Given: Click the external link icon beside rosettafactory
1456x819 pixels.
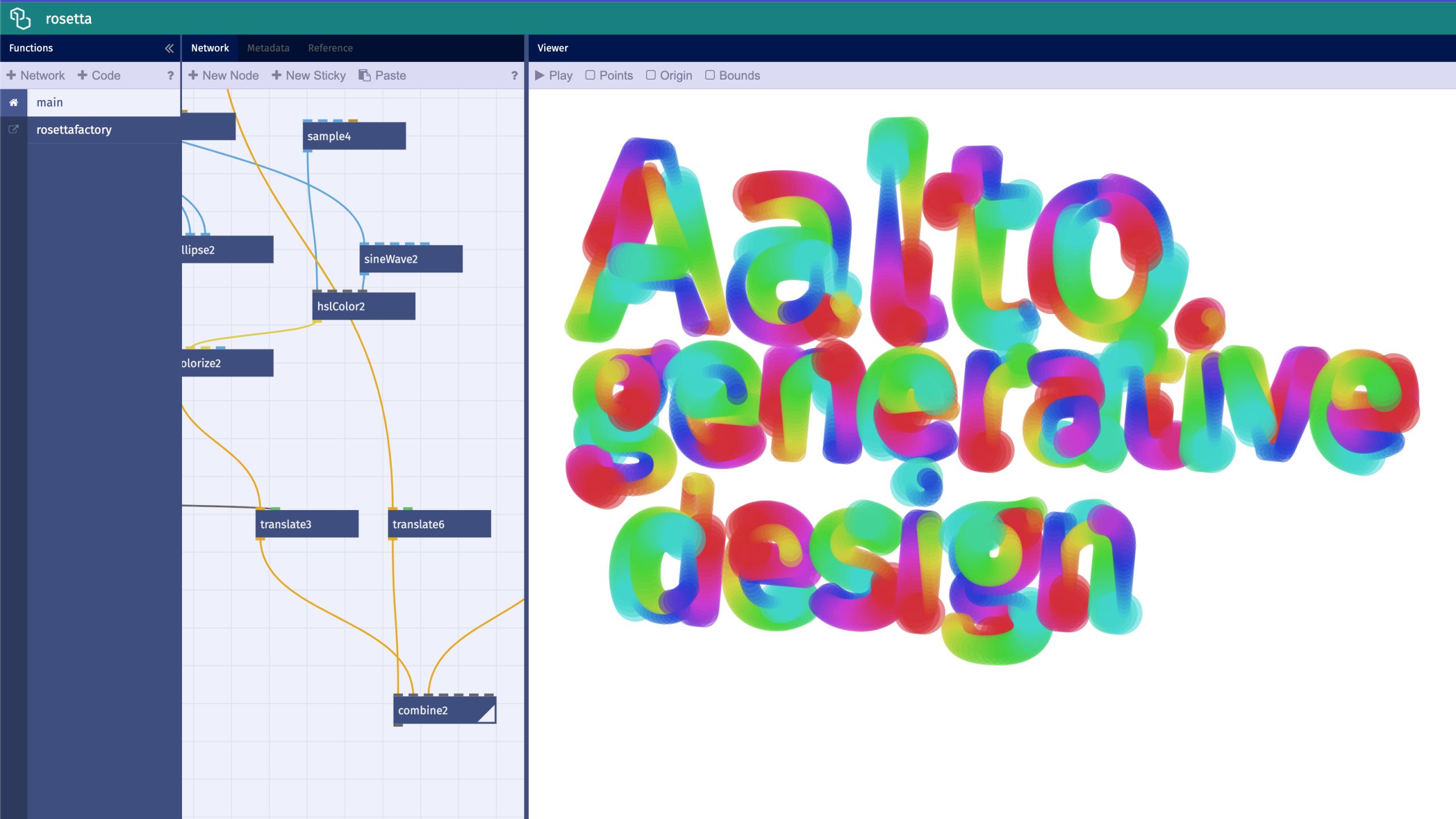Looking at the screenshot, I should (14, 130).
